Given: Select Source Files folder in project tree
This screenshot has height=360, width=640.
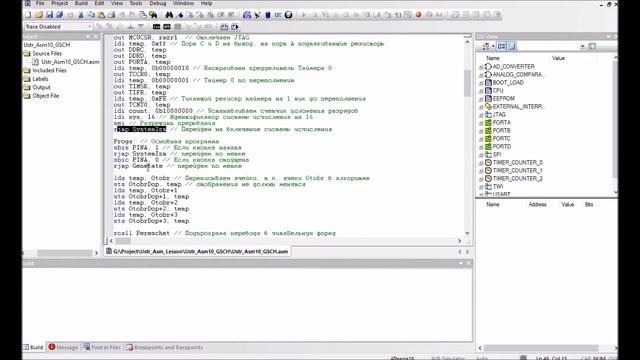Looking at the screenshot, I should click(x=47, y=53).
